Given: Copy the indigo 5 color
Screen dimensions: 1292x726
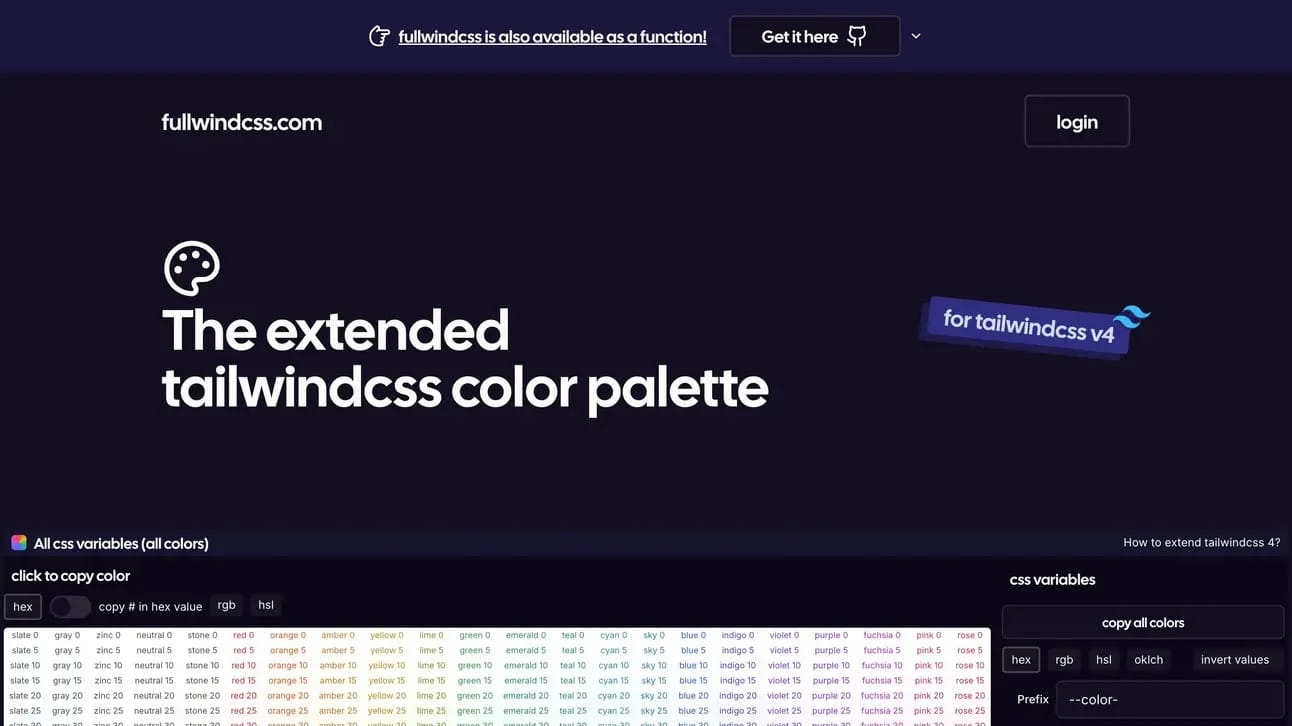Looking at the screenshot, I should click(x=738, y=650).
